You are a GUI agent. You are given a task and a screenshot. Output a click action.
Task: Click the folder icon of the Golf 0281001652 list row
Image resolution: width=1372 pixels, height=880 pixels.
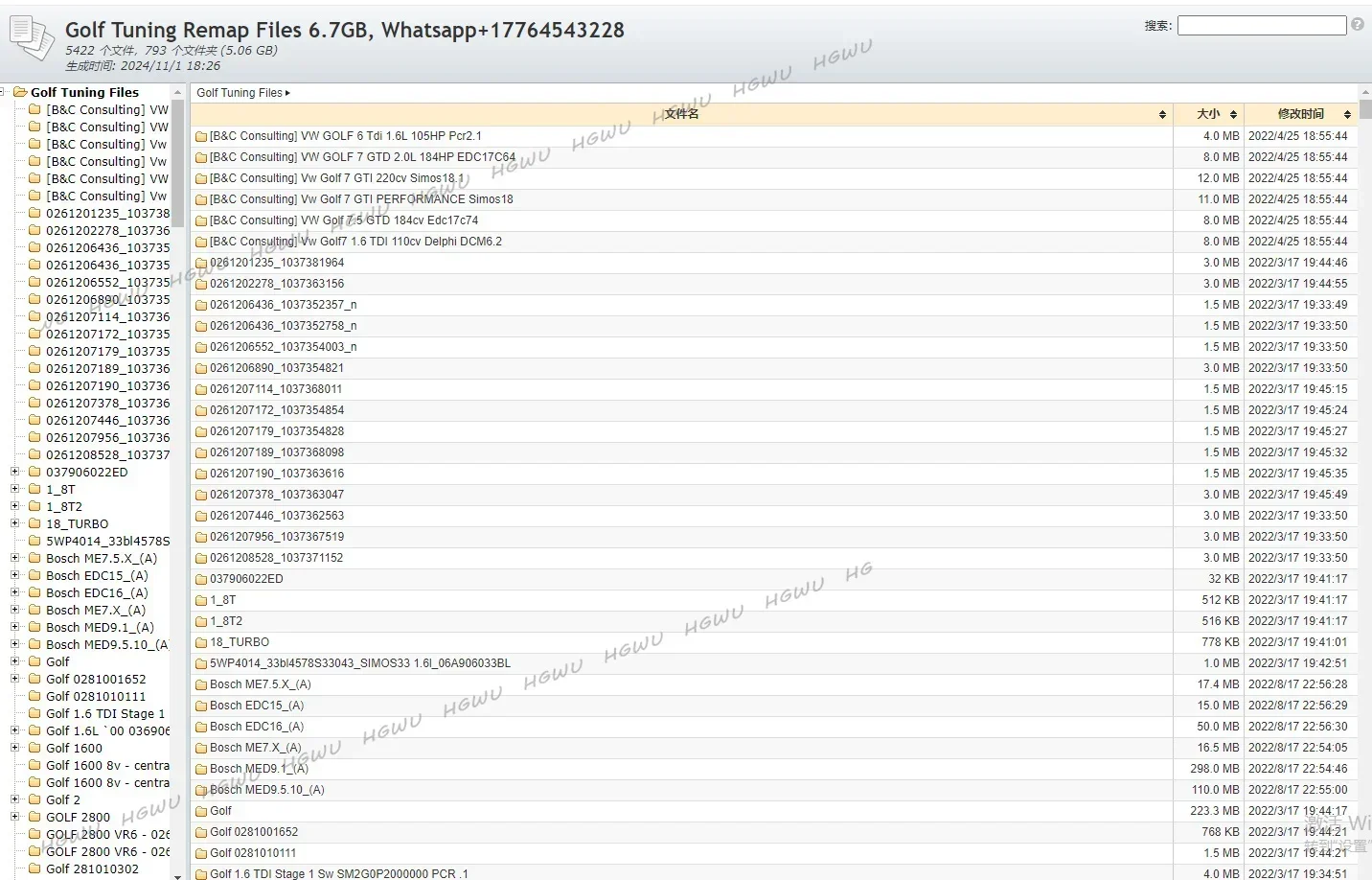[201, 832]
